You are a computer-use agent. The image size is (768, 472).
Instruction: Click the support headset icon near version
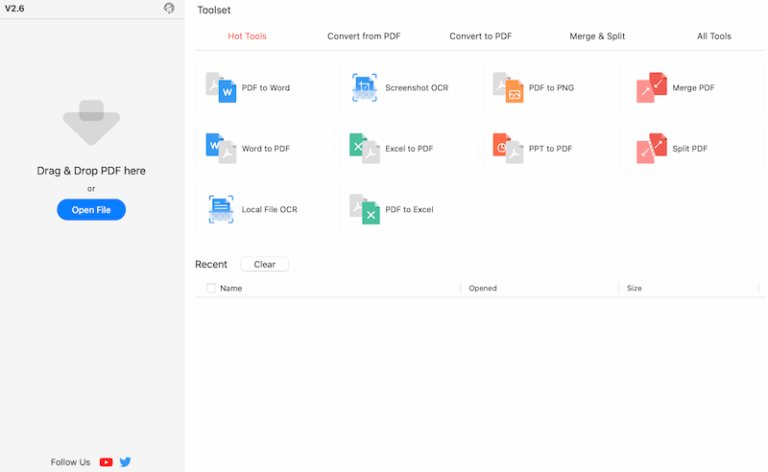pos(169,8)
